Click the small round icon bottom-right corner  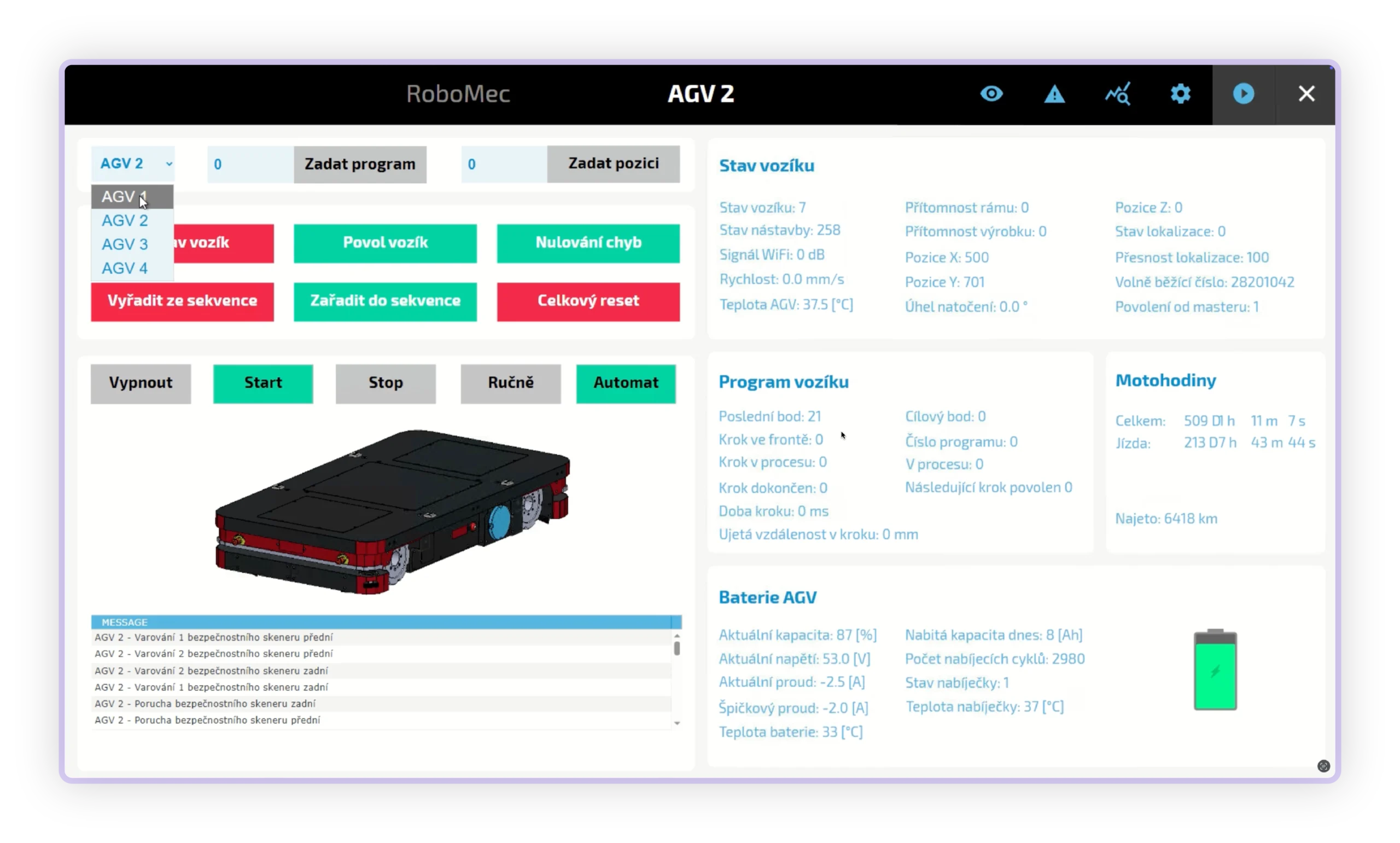pyautogui.click(x=1323, y=766)
